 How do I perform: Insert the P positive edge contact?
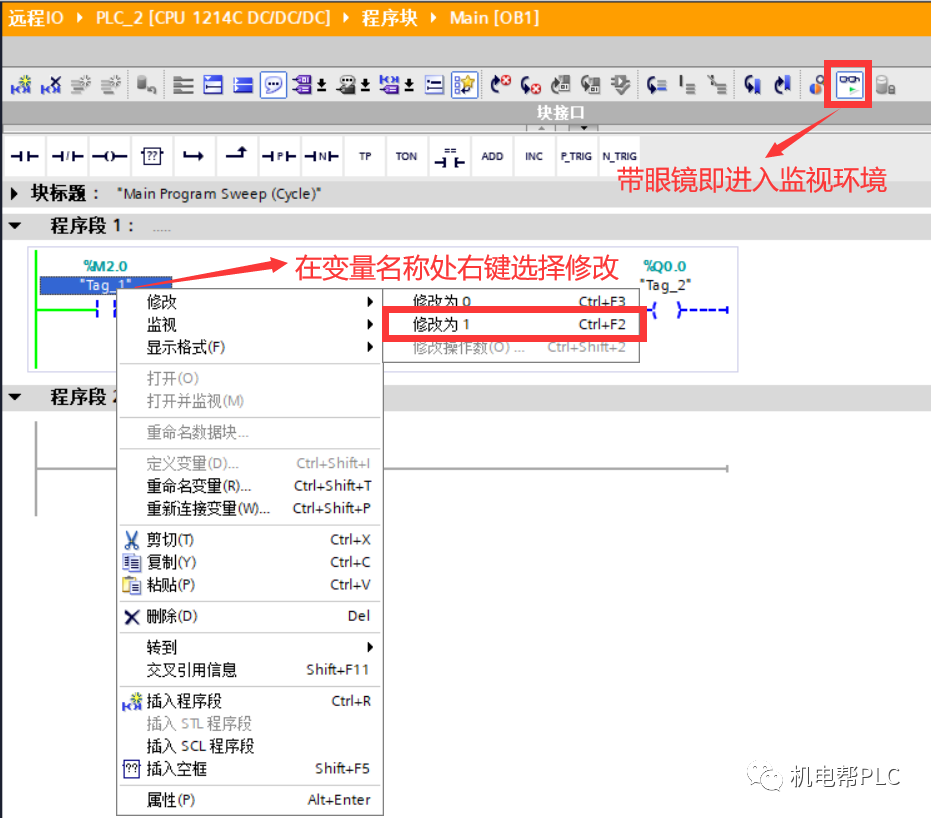pyautogui.click(x=279, y=156)
